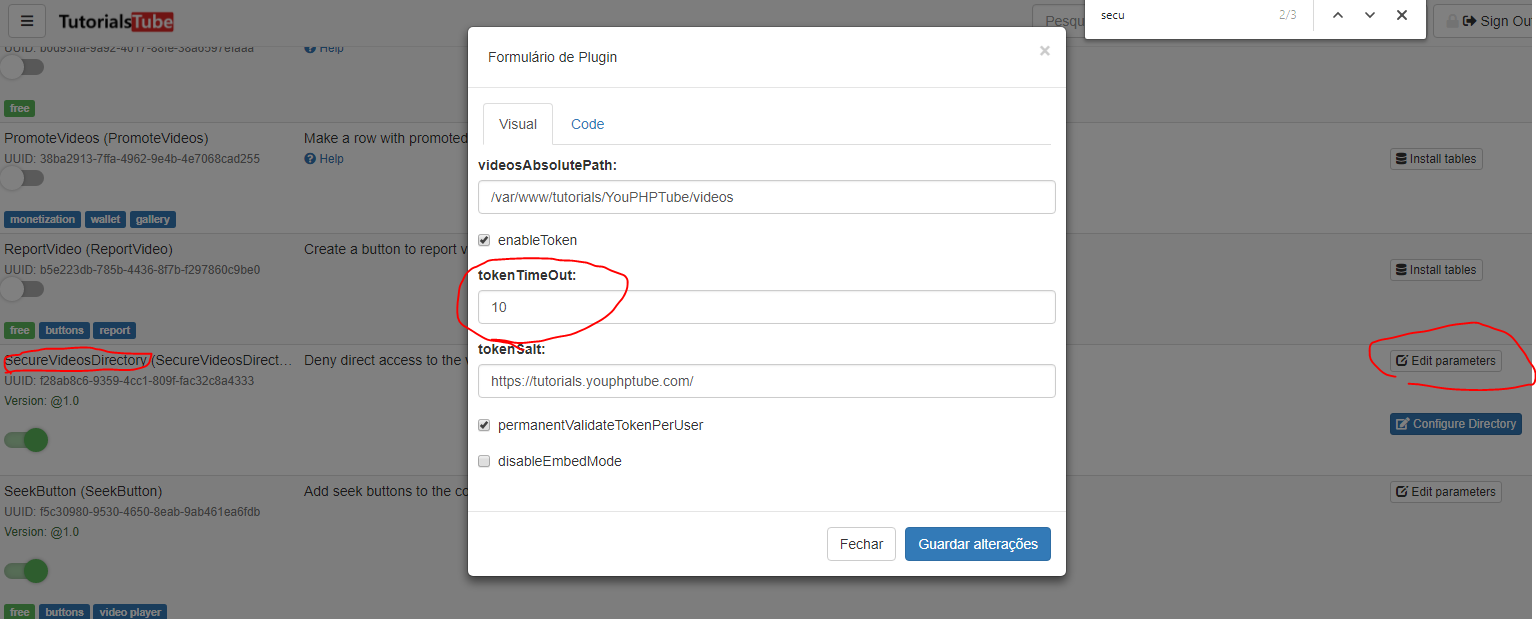
Task: Click Install tables for PromoteVideos plugin
Action: coord(1436,158)
